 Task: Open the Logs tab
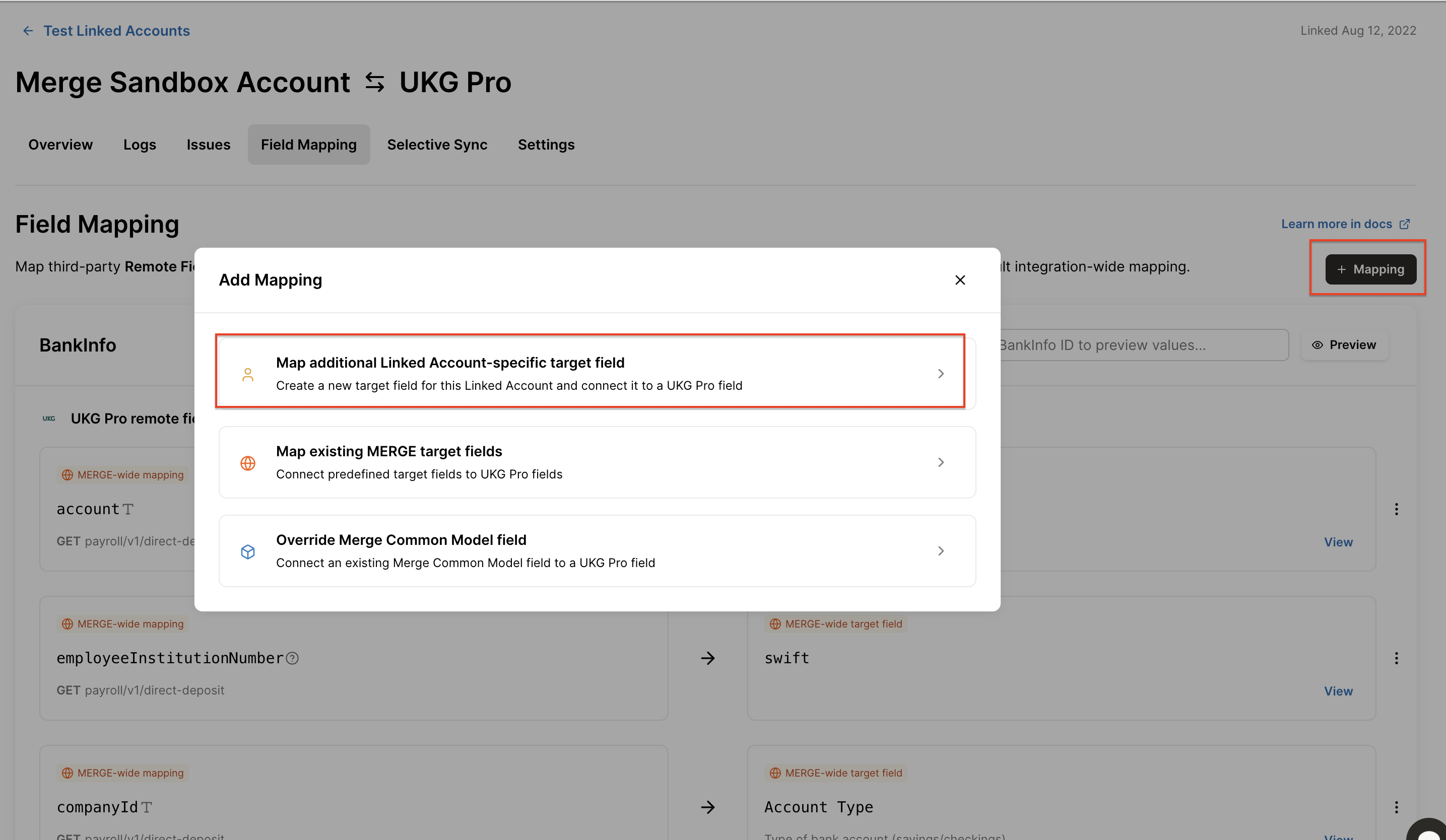pyautogui.click(x=140, y=145)
